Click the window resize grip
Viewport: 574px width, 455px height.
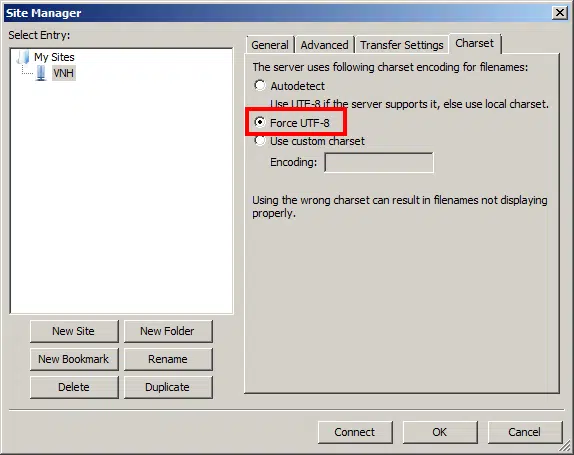coord(566,447)
